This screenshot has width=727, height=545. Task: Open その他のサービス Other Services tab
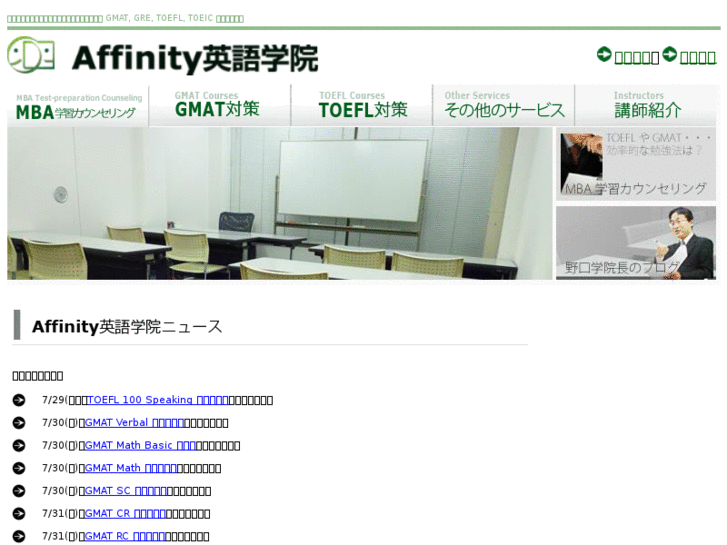click(x=504, y=106)
